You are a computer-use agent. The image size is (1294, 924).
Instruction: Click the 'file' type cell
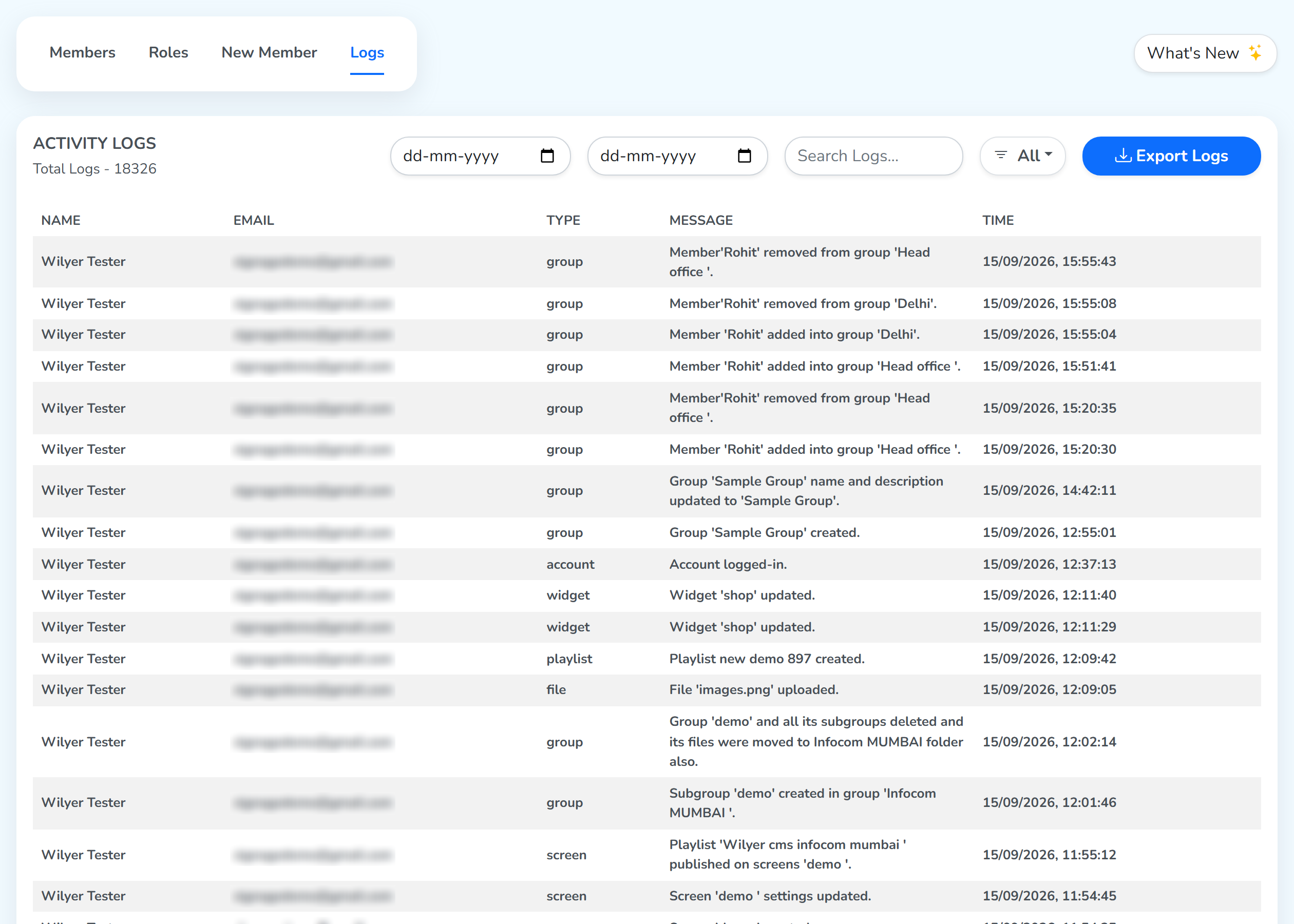click(556, 689)
